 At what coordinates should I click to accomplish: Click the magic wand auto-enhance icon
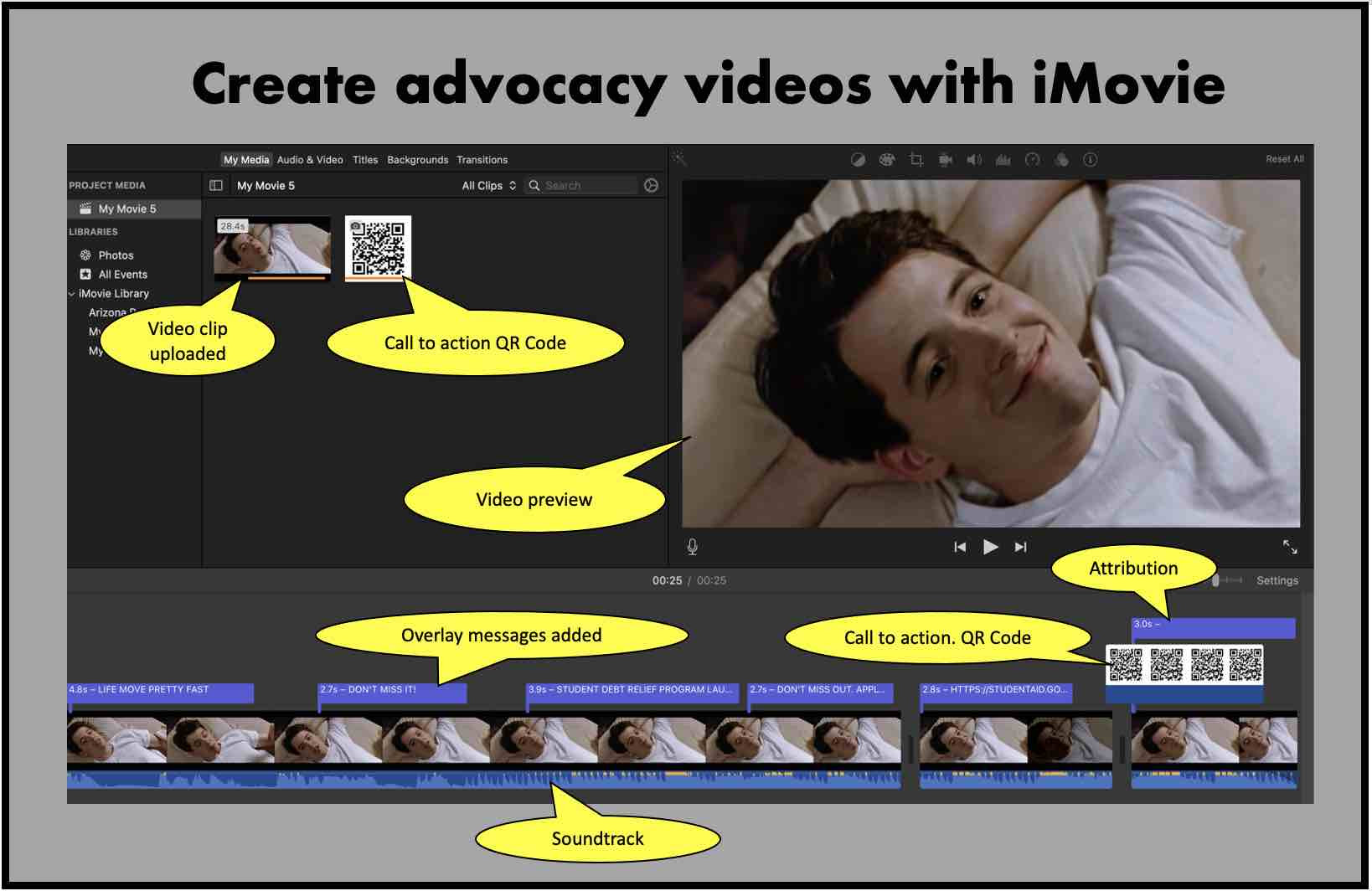click(x=679, y=159)
